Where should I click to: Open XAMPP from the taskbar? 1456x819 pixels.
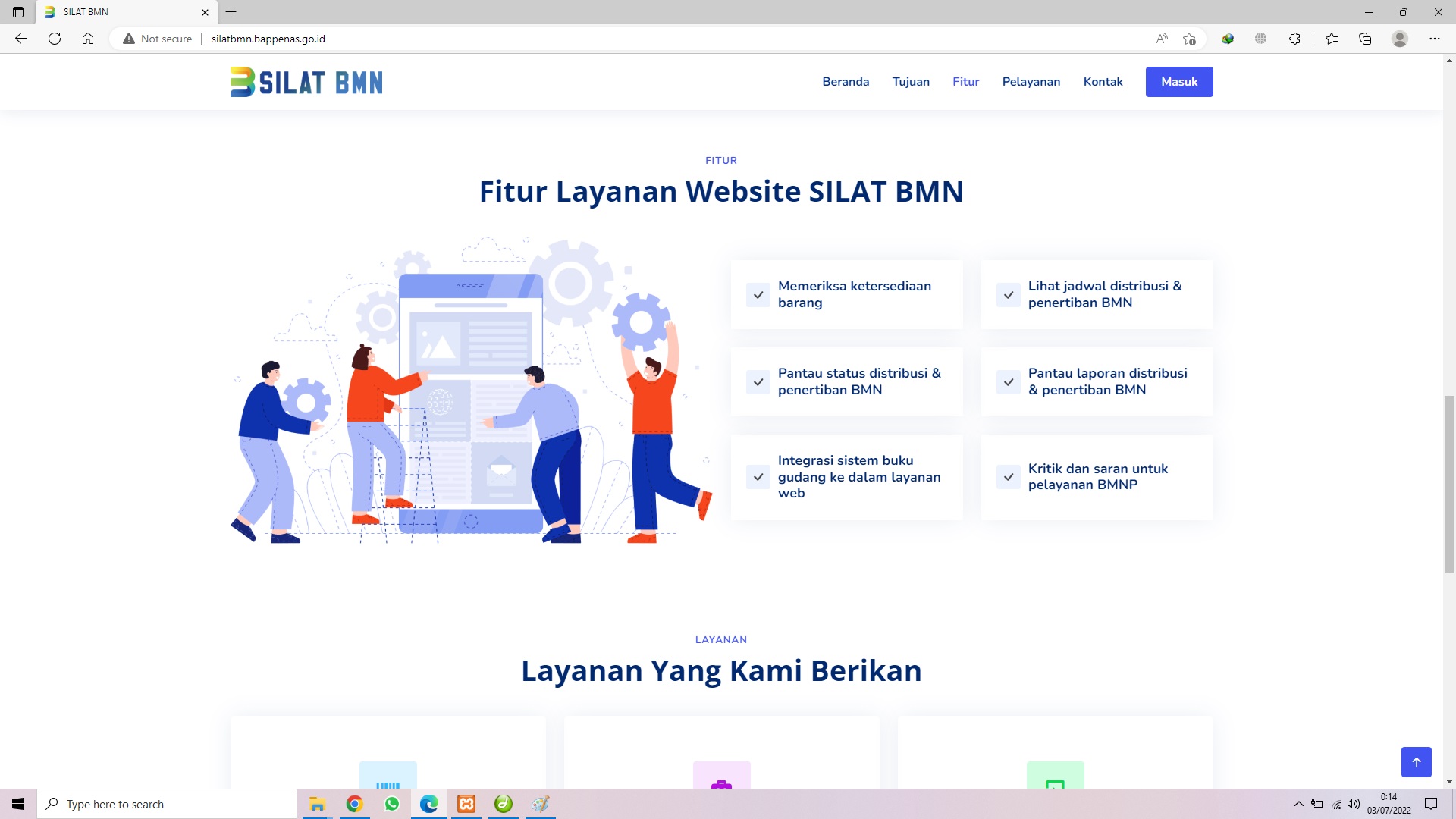pyautogui.click(x=466, y=804)
